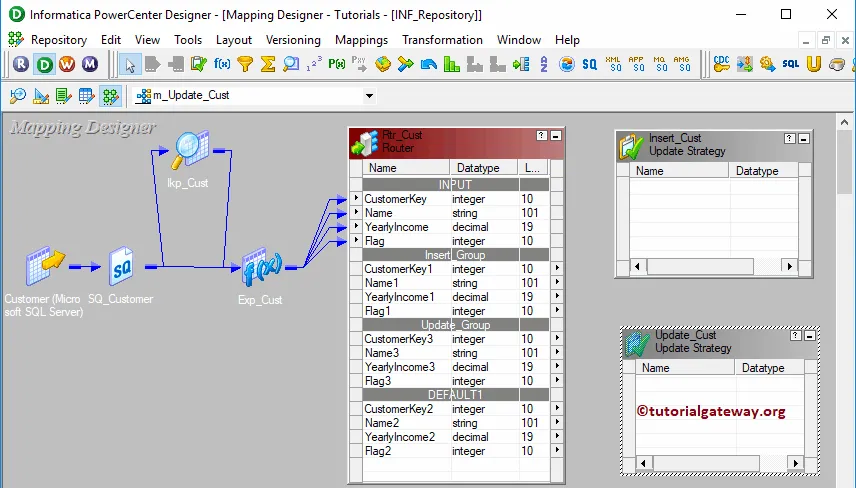Viewport: 856px width, 488px height.
Task: Open the Repository Manager (R) tool
Action: coord(21,64)
